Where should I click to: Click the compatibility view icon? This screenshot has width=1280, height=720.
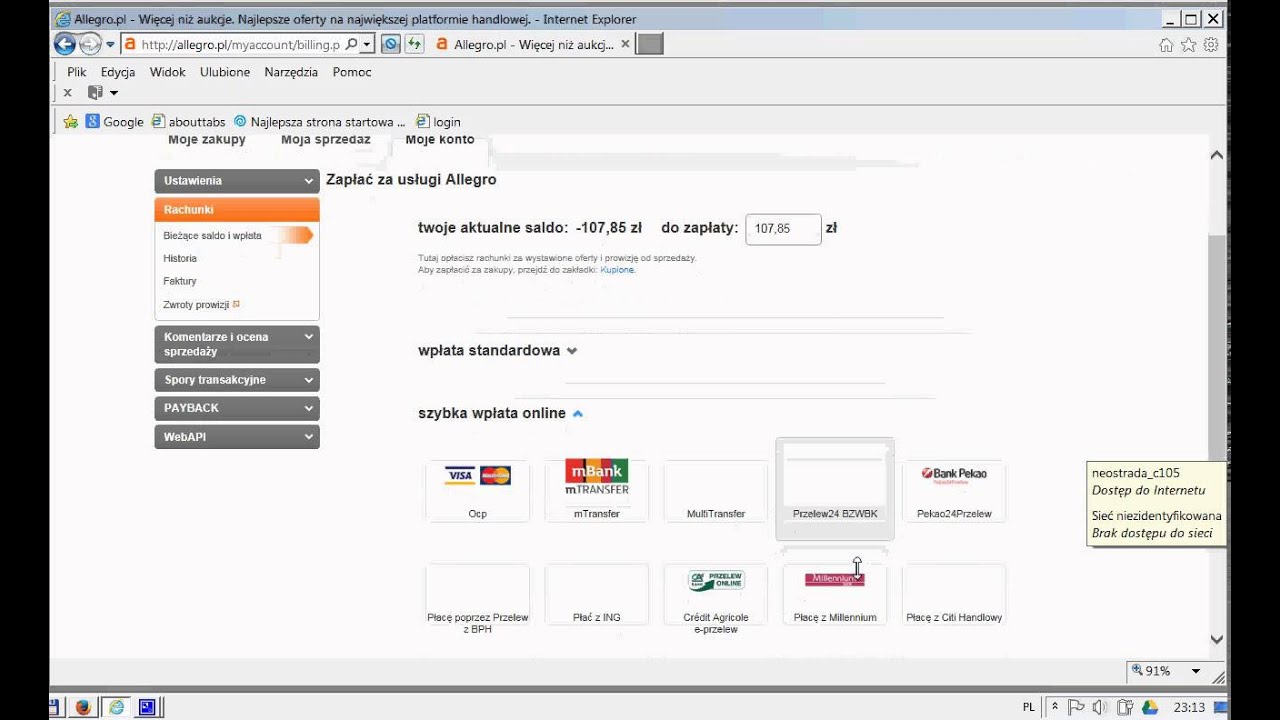[x=391, y=44]
